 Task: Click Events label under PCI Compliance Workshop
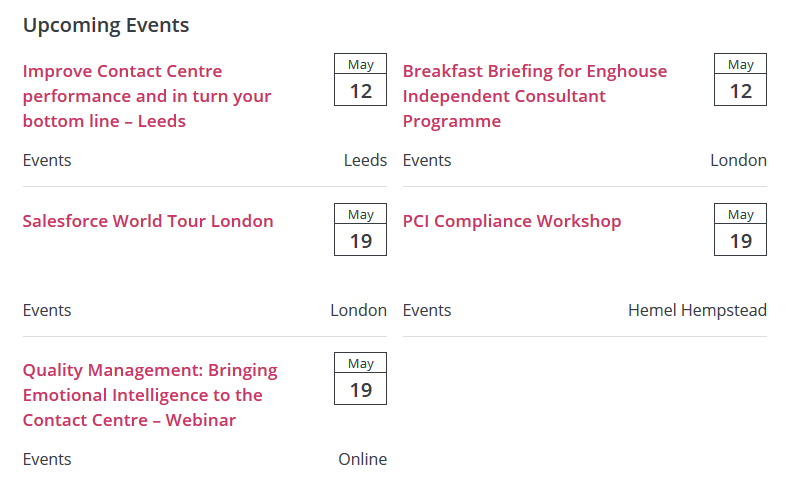(427, 310)
